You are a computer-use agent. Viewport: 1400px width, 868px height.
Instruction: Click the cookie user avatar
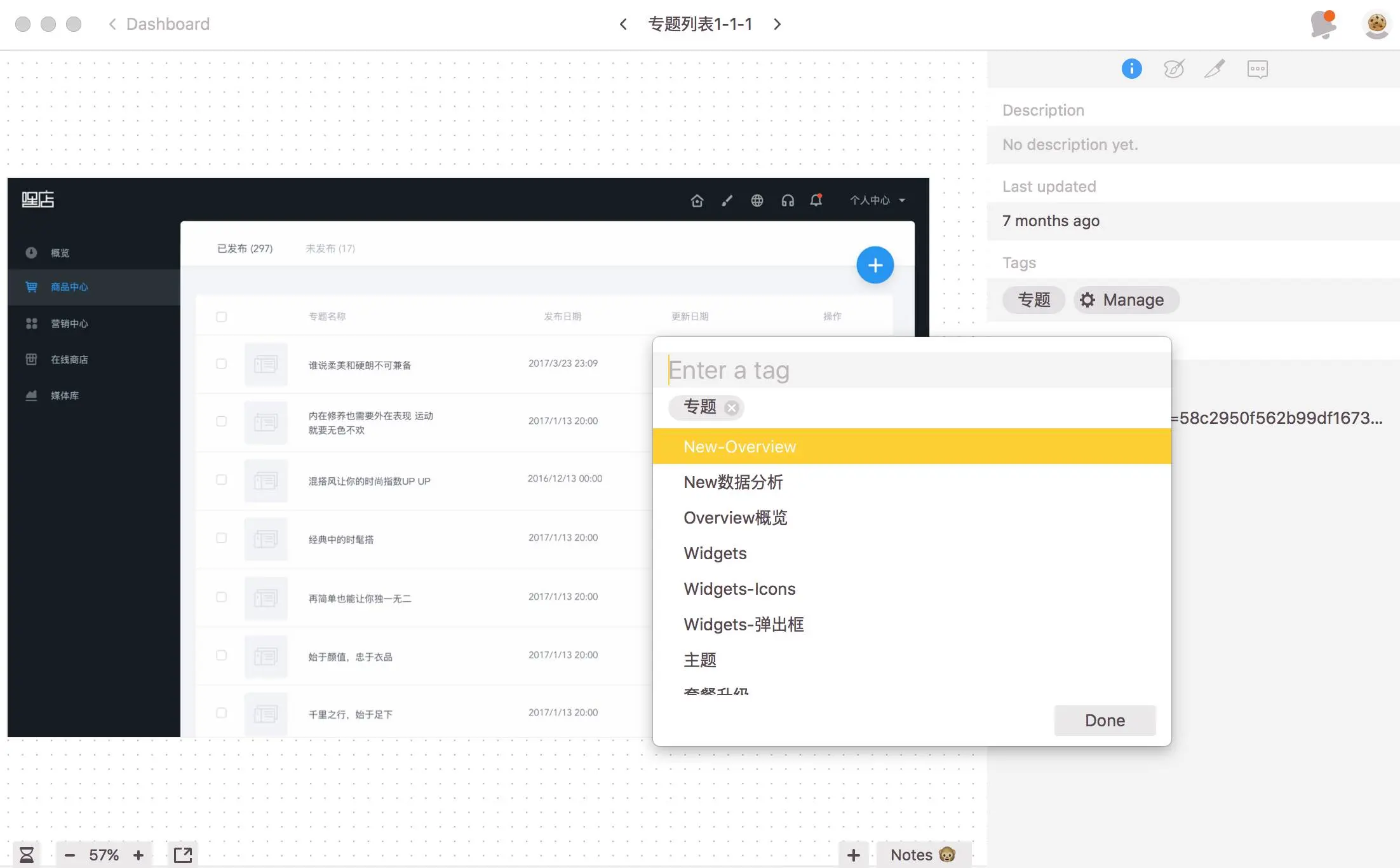click(1376, 24)
